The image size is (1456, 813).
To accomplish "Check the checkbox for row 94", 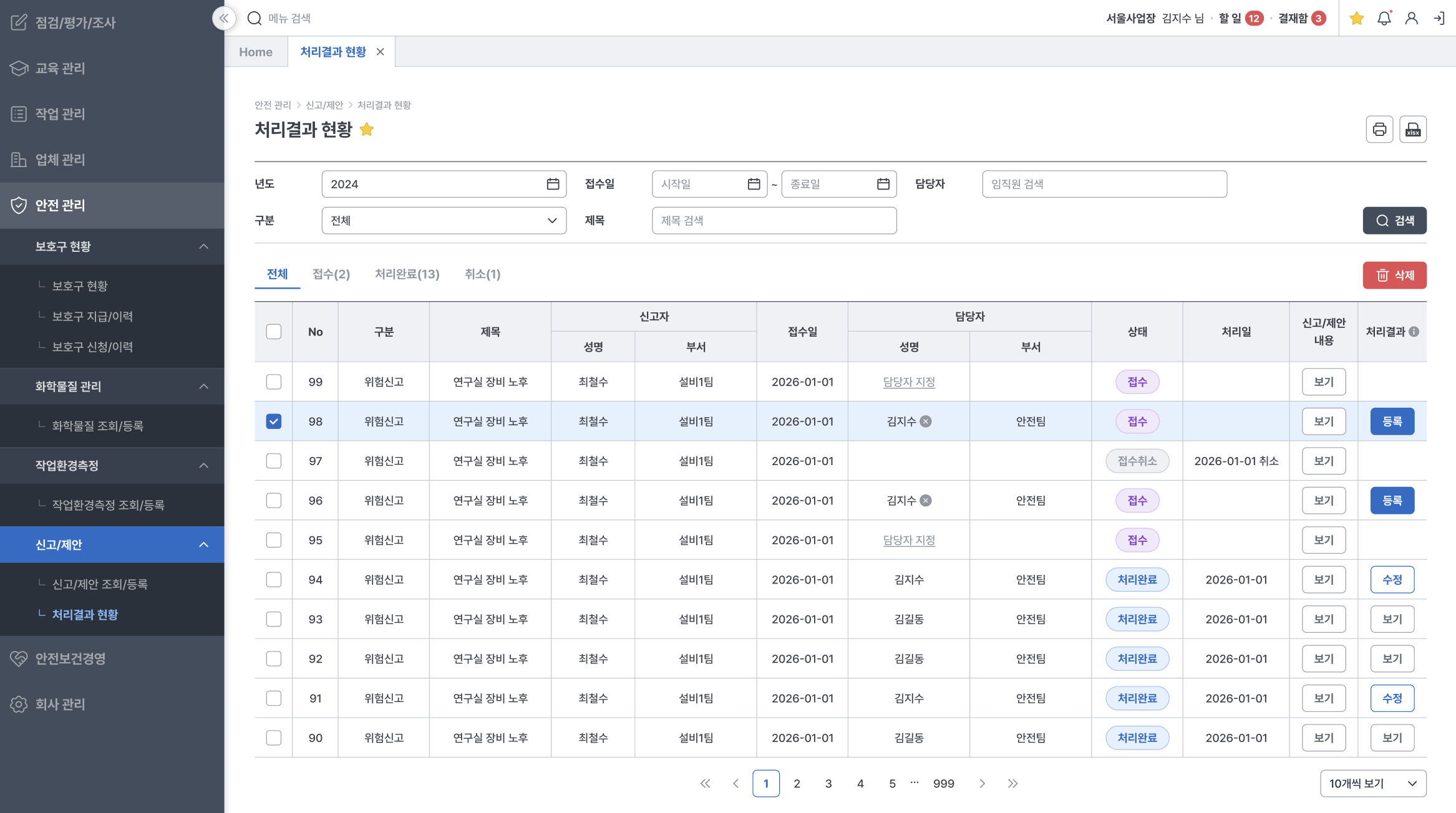I will [x=274, y=580].
